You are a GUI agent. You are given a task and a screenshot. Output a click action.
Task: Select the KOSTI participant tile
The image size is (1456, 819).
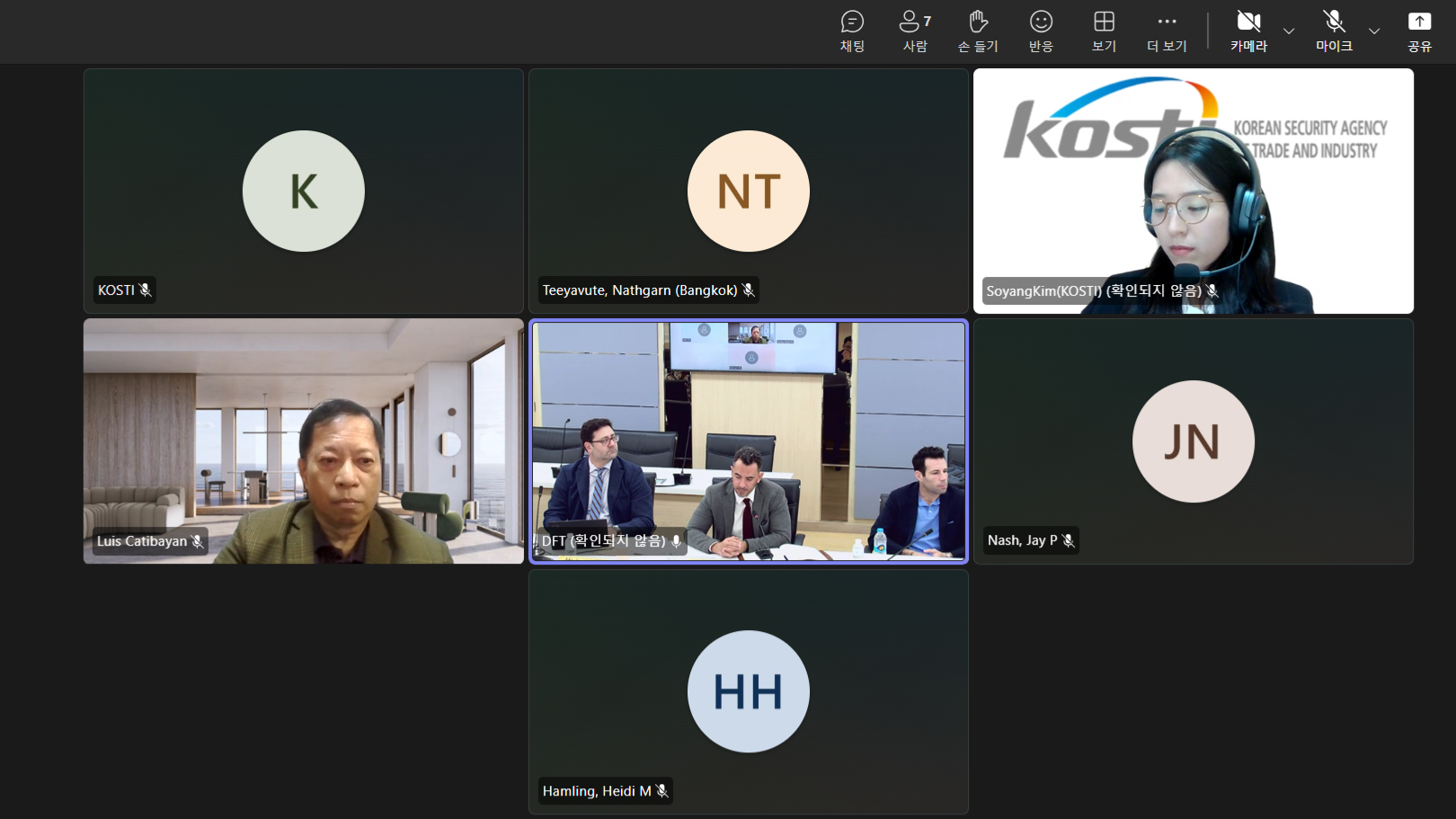click(304, 191)
